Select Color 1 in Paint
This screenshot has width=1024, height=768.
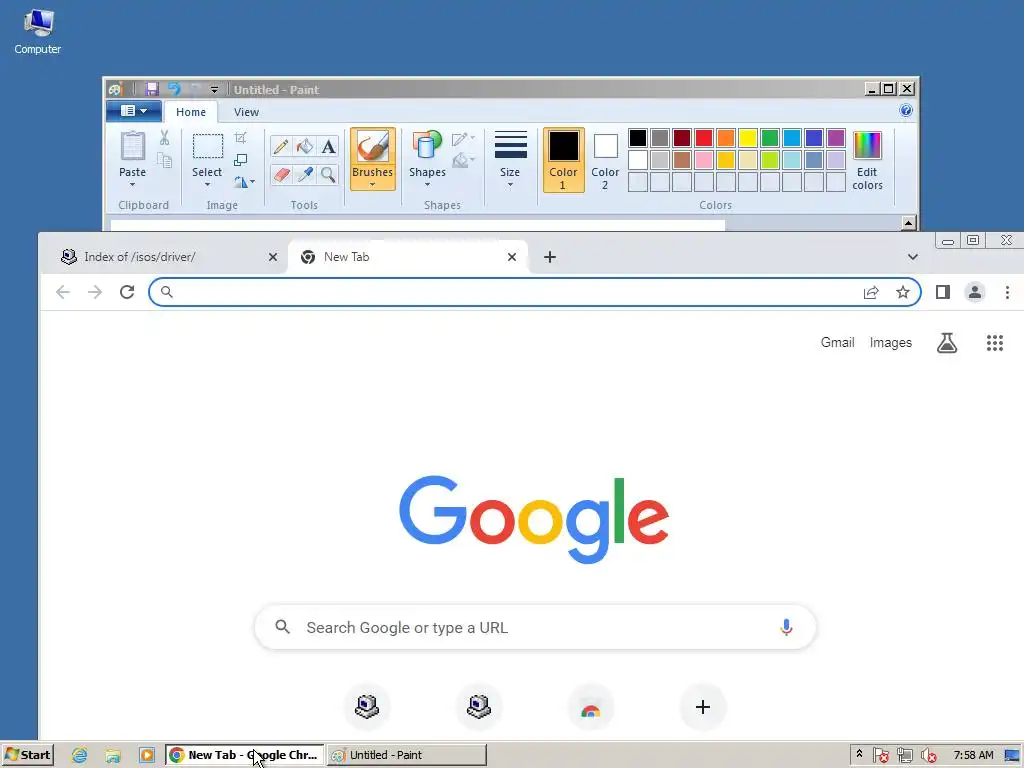tap(564, 160)
